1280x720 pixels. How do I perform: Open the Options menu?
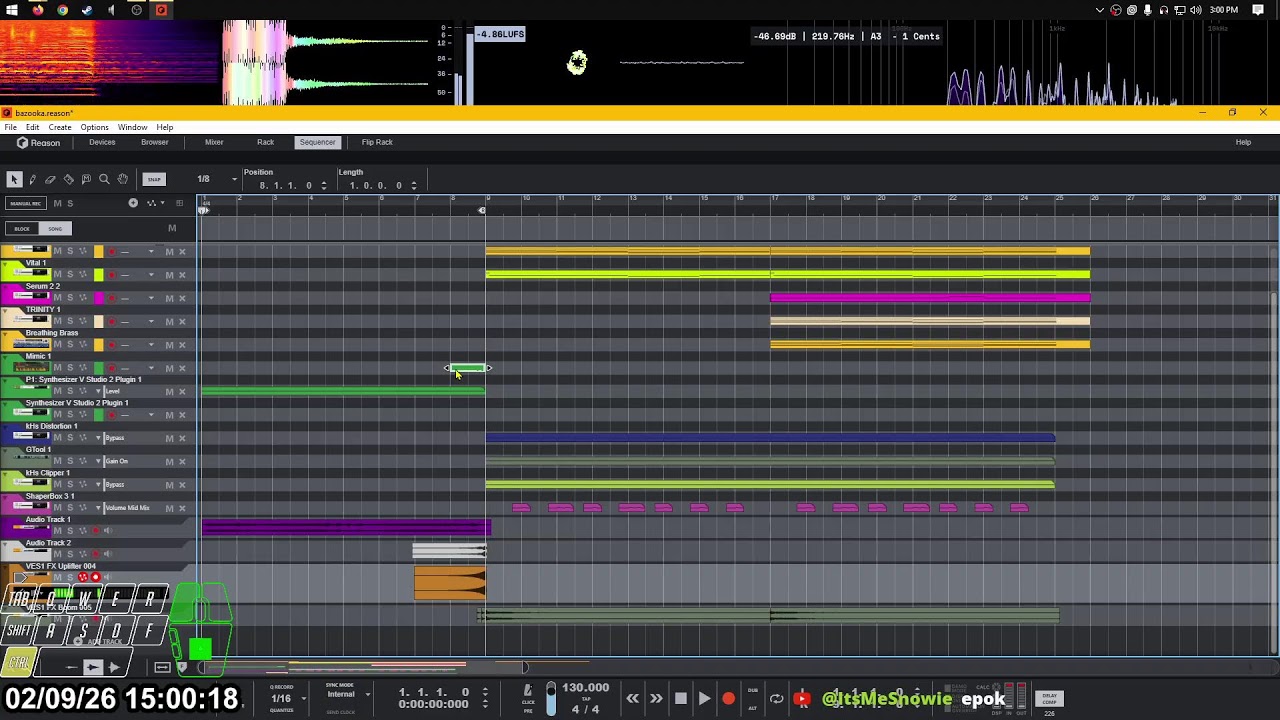[x=94, y=127]
